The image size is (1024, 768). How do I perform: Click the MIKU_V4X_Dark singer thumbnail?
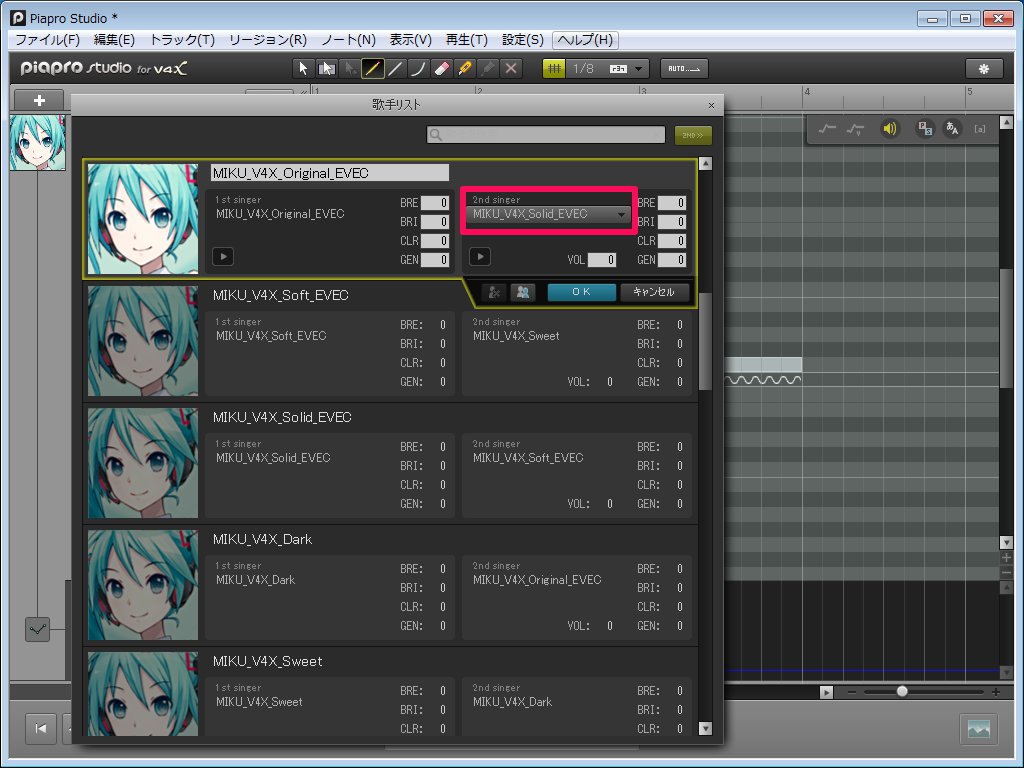pos(143,585)
